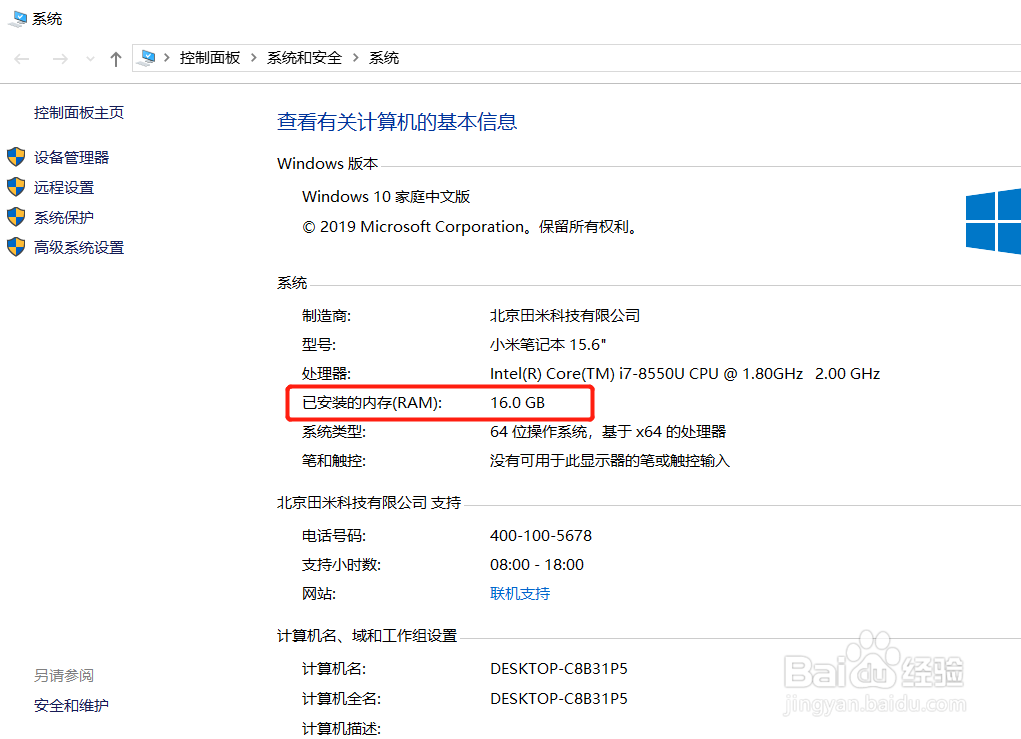
Task: Click the computer icon in the address bar
Action: tap(148, 58)
